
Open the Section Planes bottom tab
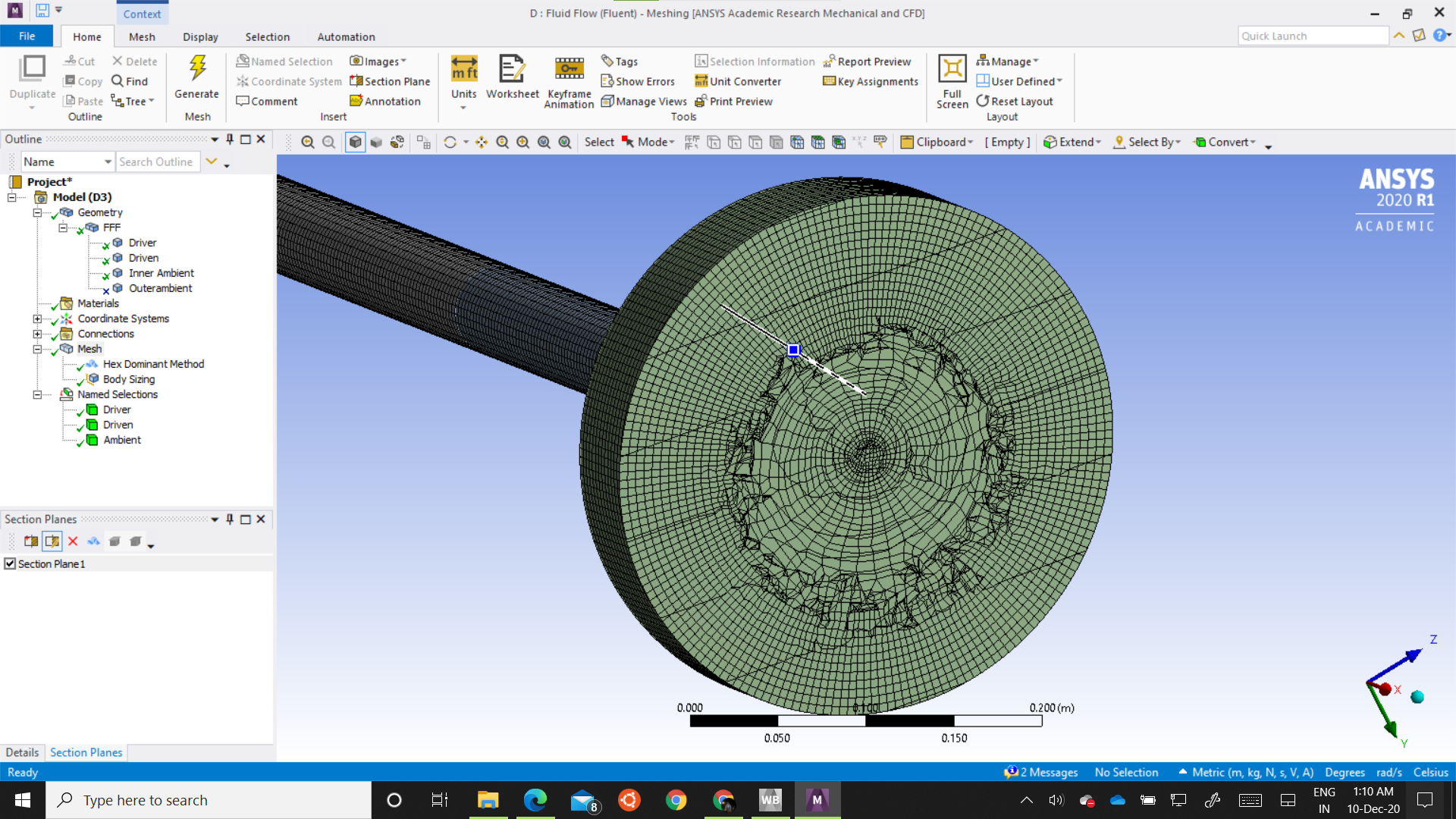[x=86, y=752]
